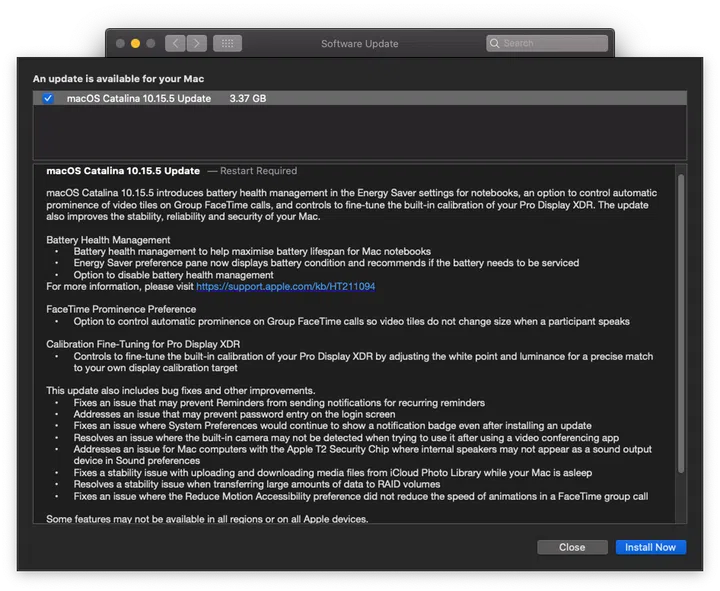Click the forward navigation arrow

[x=197, y=44]
